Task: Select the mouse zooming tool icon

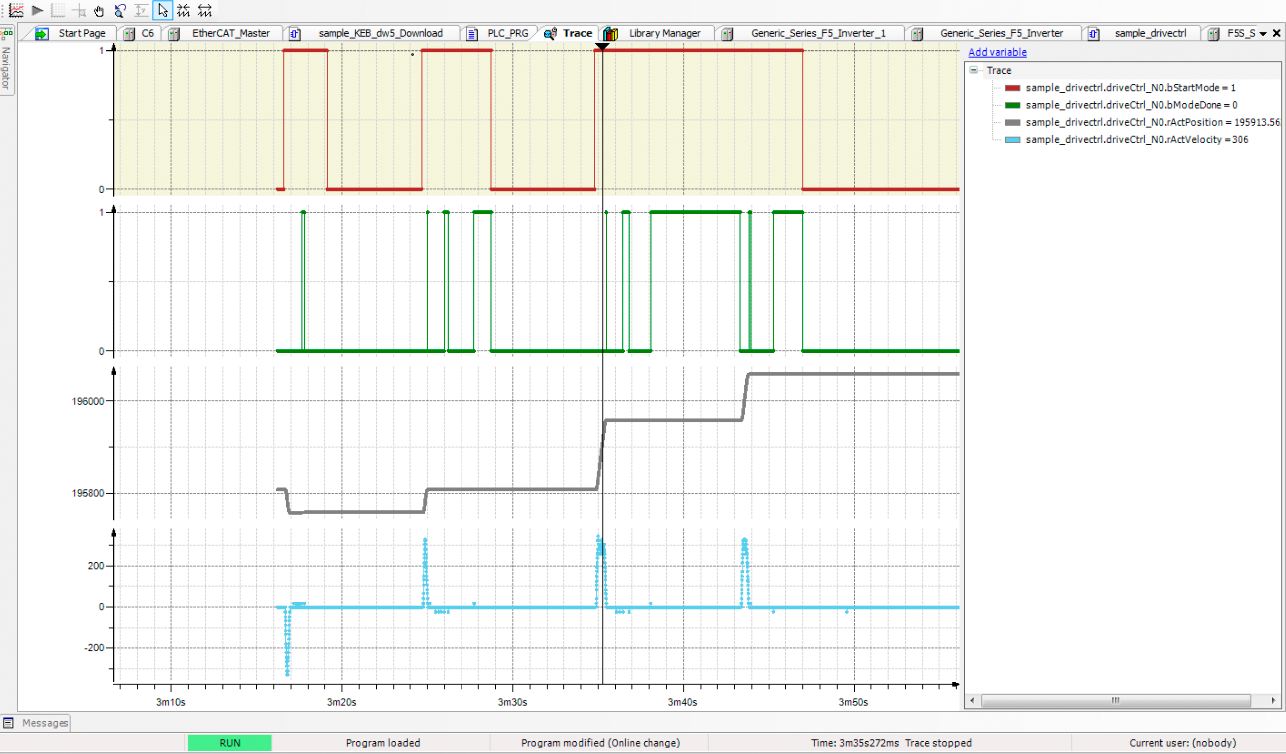Action: 120,11
